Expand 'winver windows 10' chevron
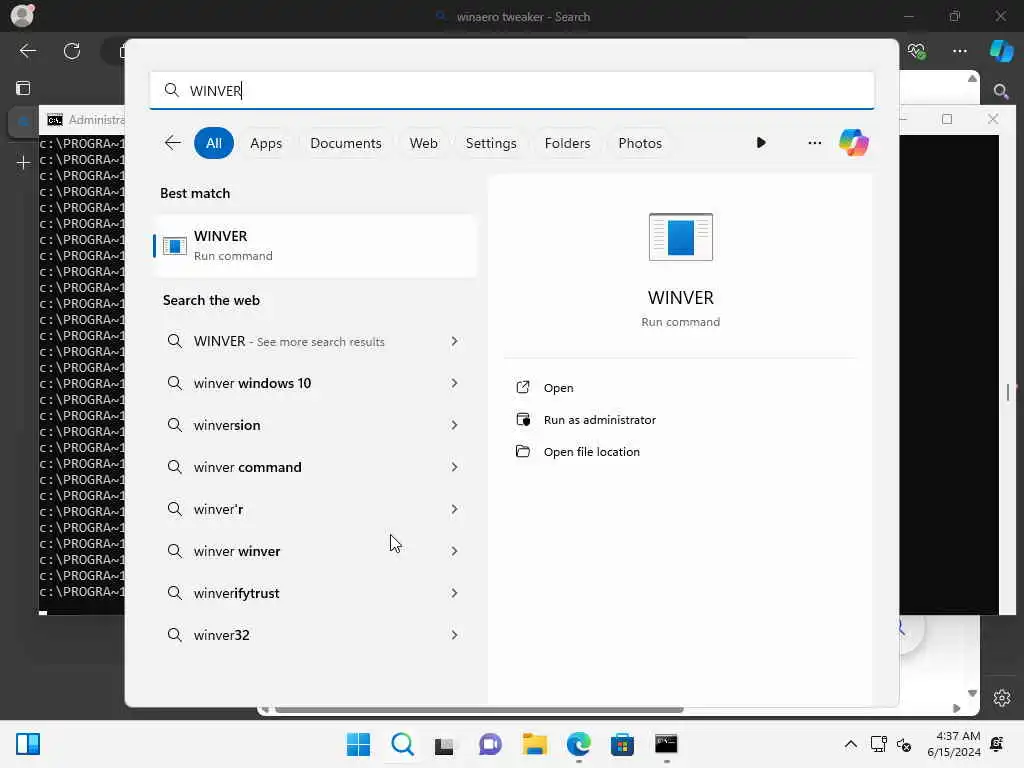1024x768 pixels. pyautogui.click(x=455, y=383)
